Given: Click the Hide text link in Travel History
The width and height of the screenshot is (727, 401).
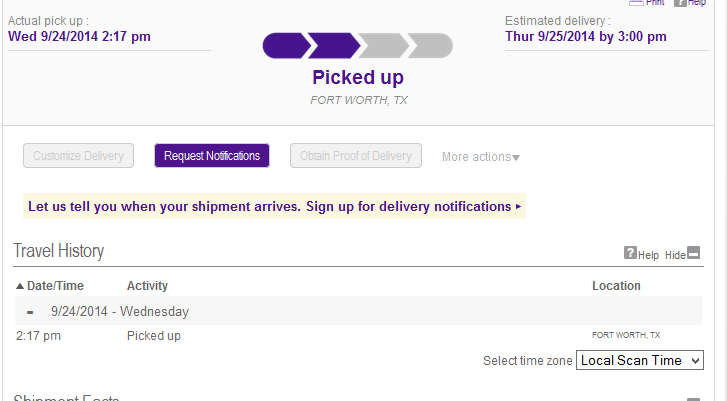Looking at the screenshot, I should click(675, 255).
